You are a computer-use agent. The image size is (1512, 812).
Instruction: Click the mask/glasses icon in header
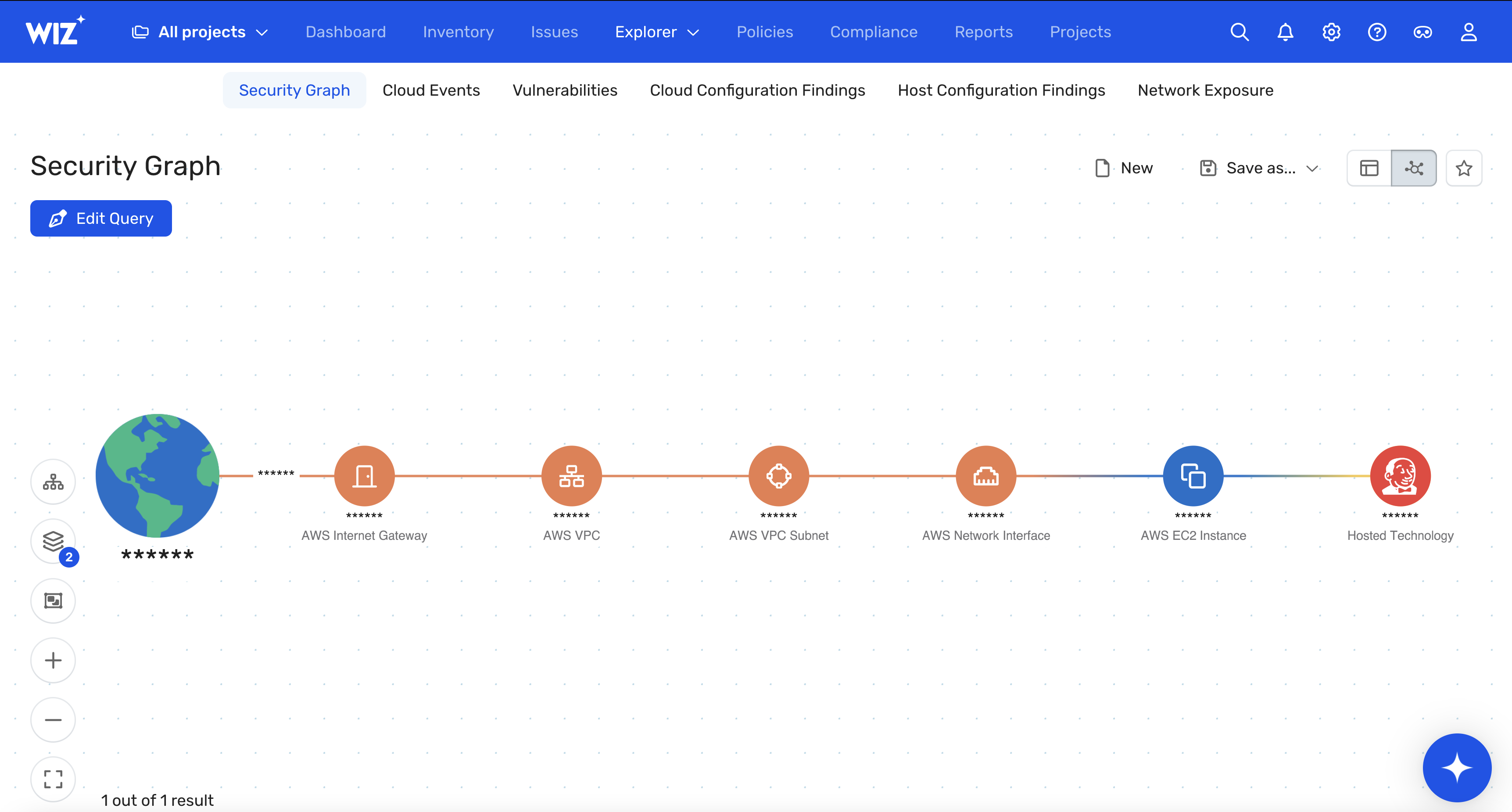1423,32
